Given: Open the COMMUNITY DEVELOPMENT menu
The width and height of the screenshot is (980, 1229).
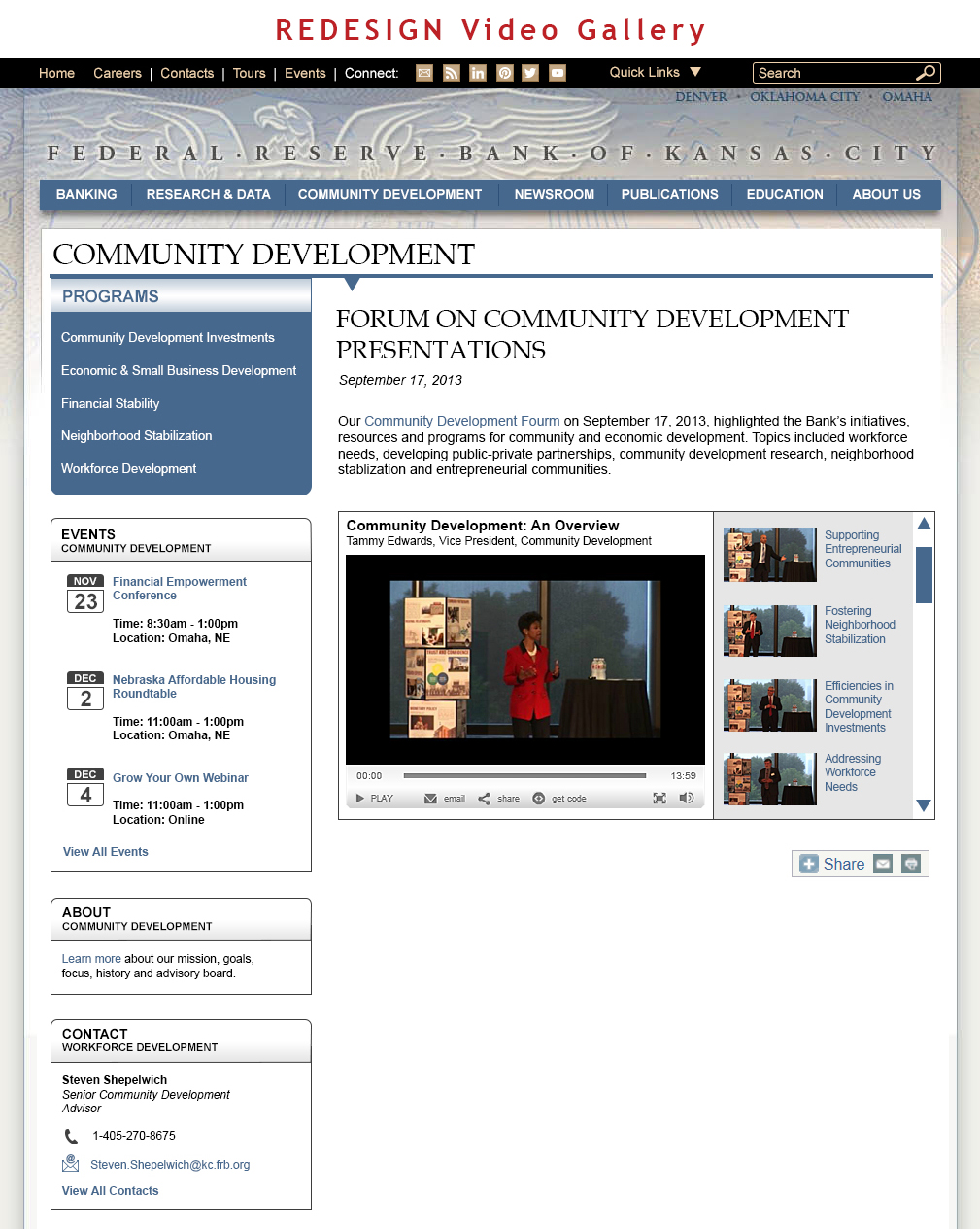Looking at the screenshot, I should [x=389, y=194].
